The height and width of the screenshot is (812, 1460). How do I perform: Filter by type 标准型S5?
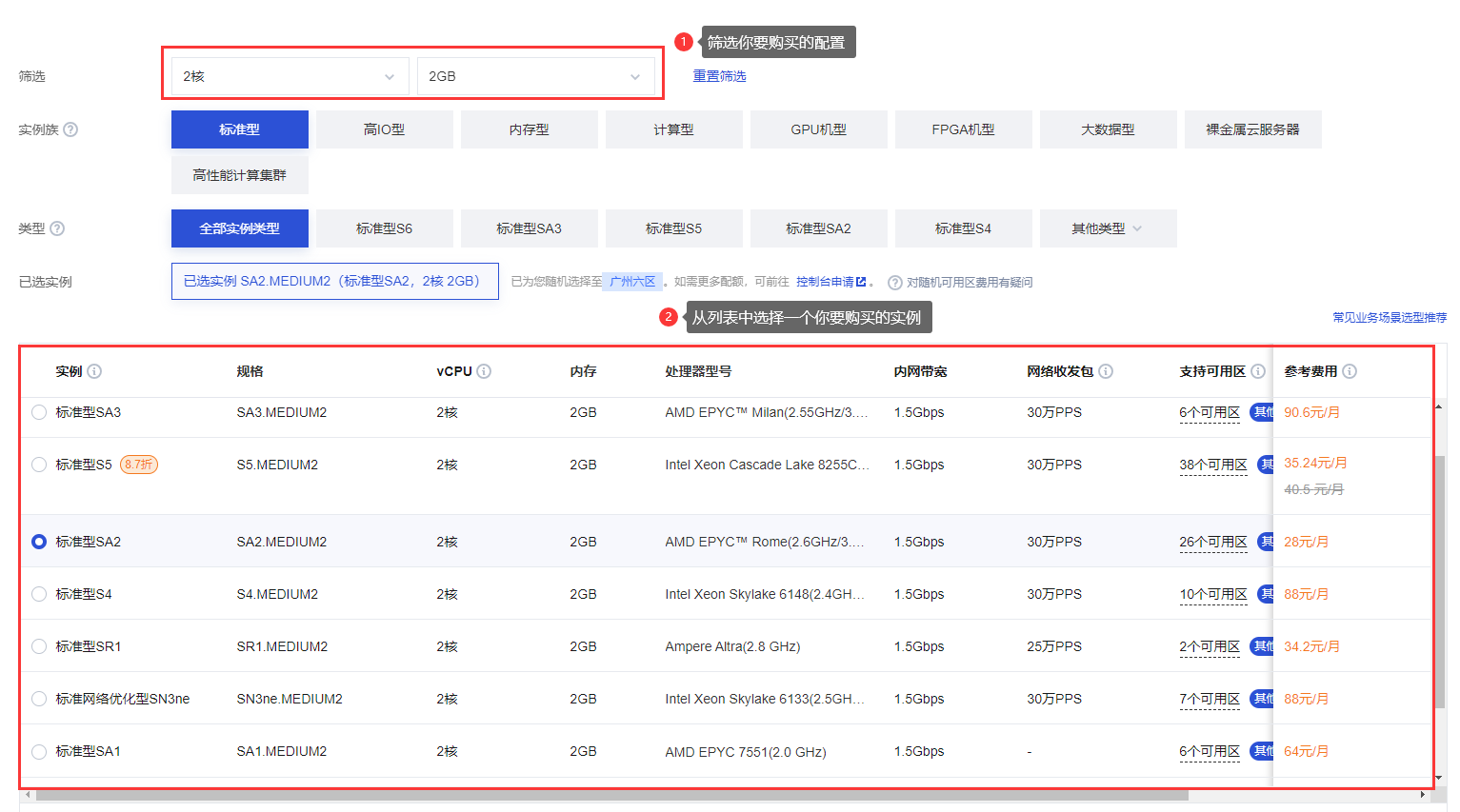[x=674, y=228]
